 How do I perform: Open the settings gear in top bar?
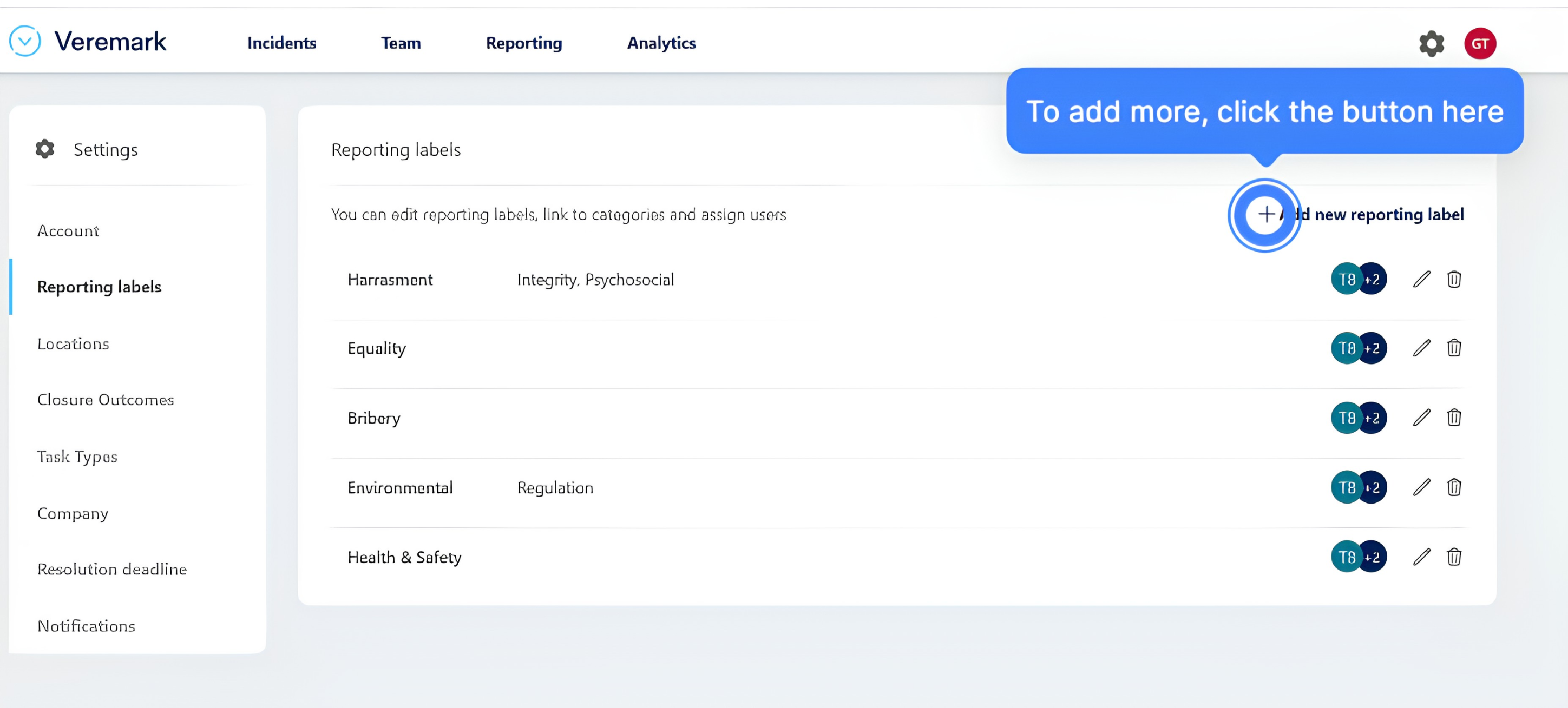(x=1431, y=44)
